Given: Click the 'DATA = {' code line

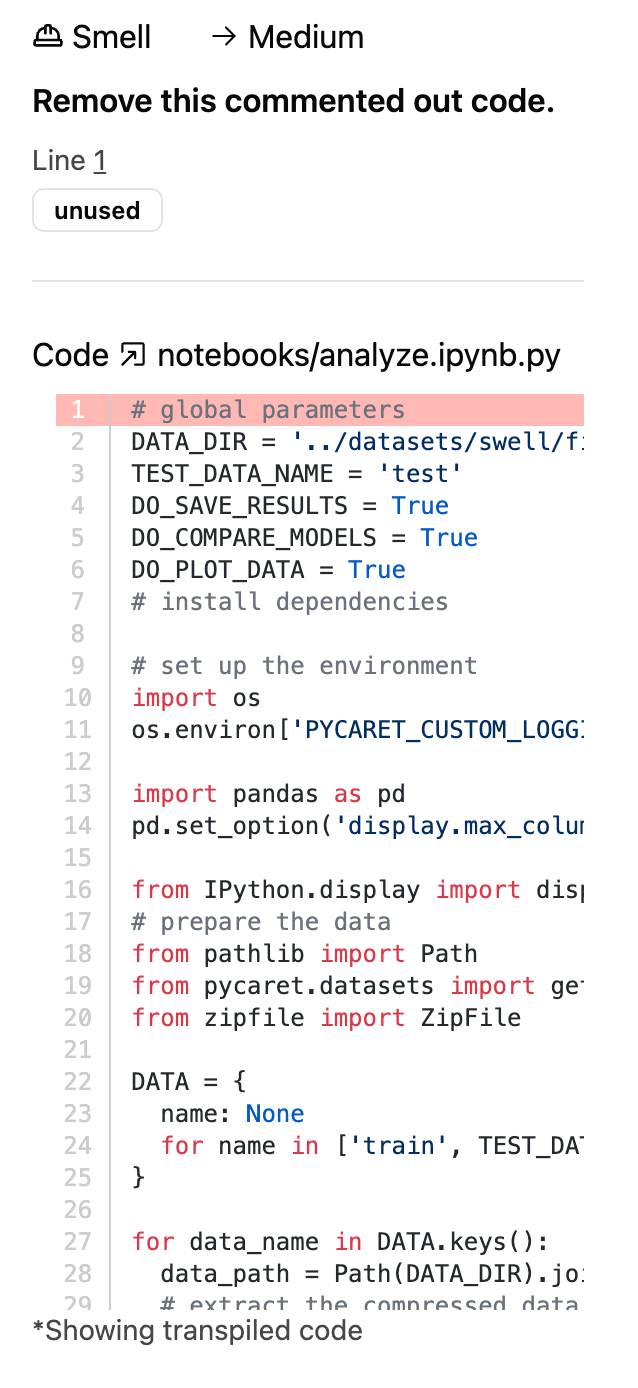Looking at the screenshot, I should [x=189, y=1082].
